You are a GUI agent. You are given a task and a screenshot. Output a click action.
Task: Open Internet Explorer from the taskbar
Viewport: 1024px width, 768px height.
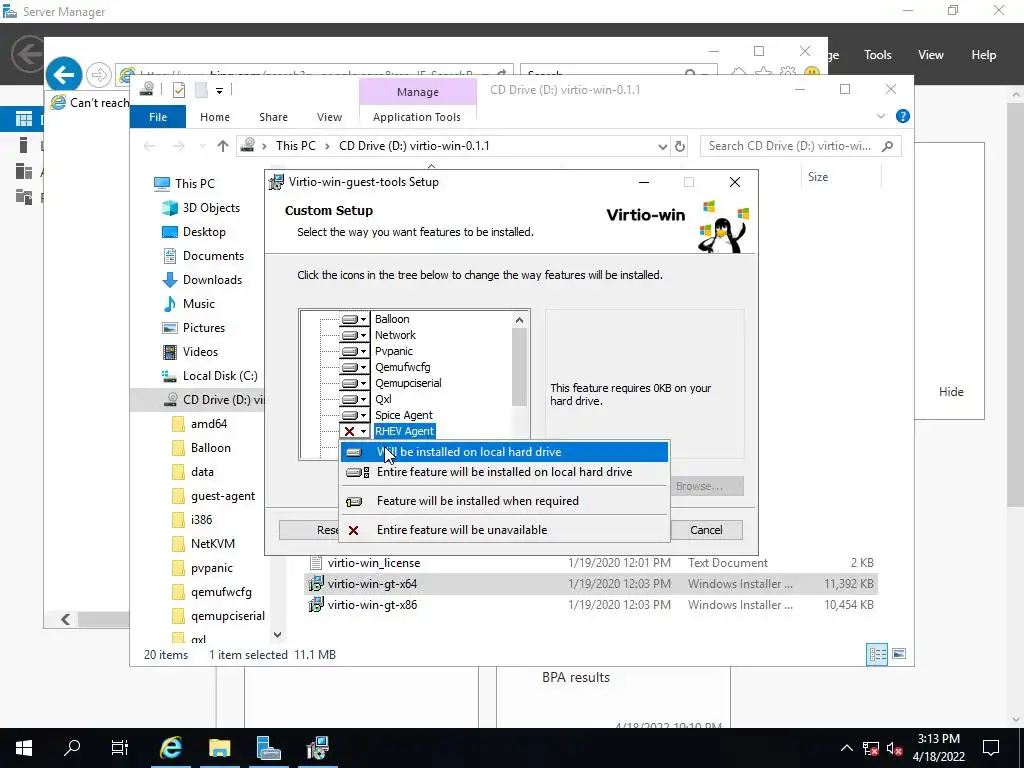171,748
